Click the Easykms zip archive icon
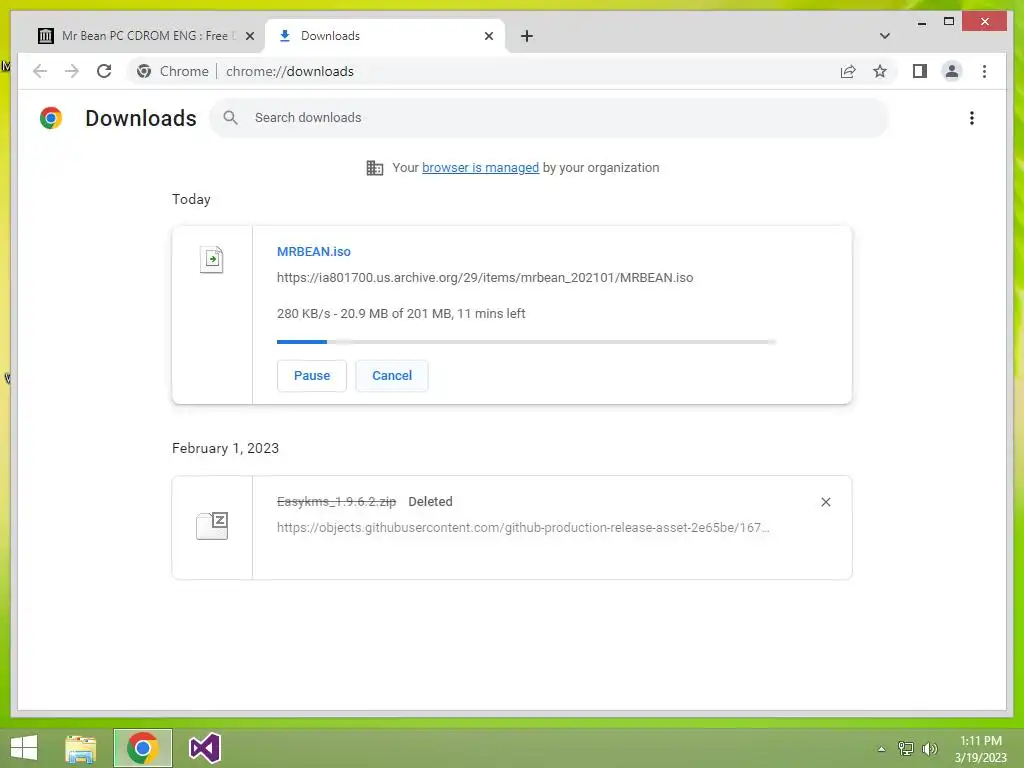Image resolution: width=1024 pixels, height=768 pixels. tap(212, 526)
